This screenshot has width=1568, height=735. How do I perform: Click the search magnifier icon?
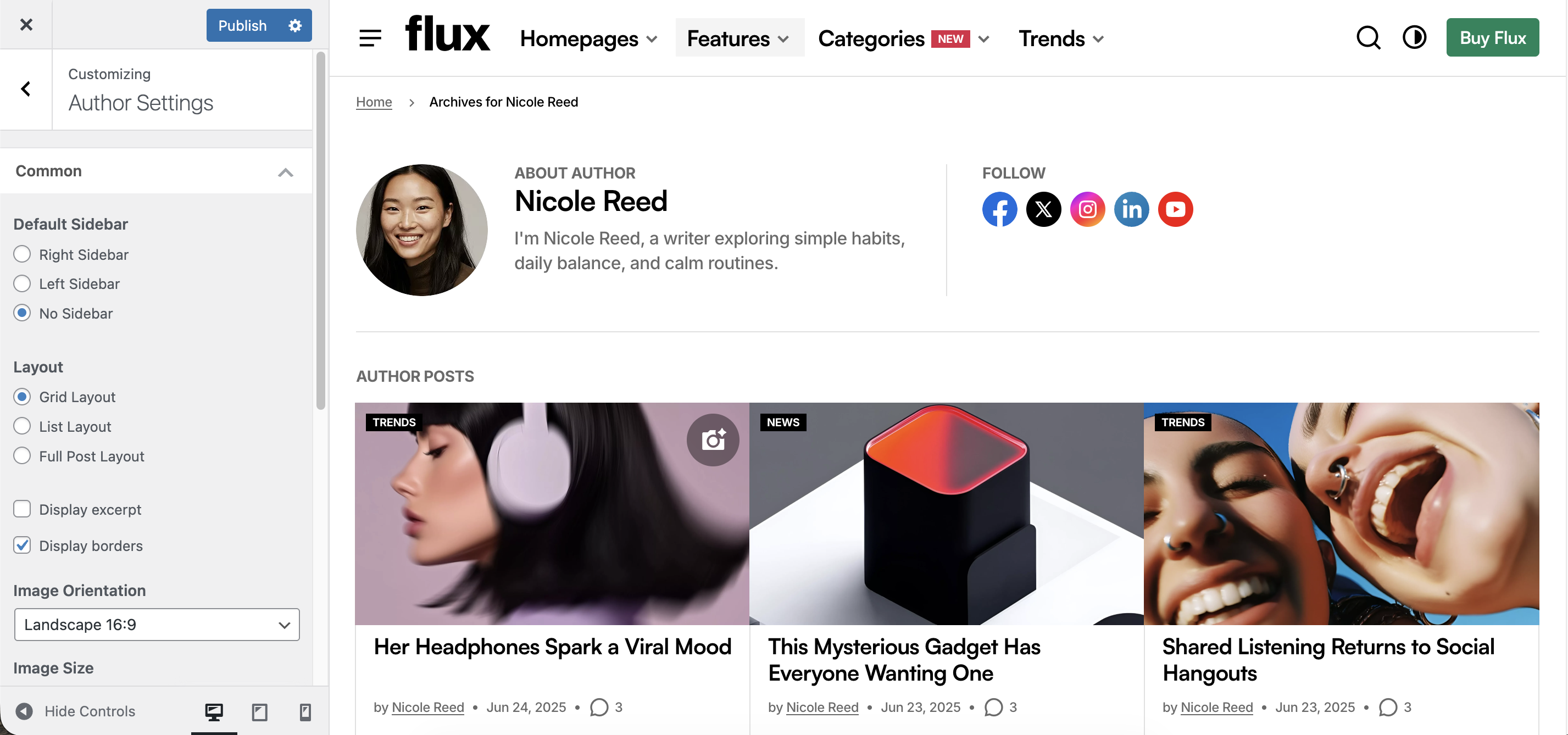click(x=1369, y=38)
